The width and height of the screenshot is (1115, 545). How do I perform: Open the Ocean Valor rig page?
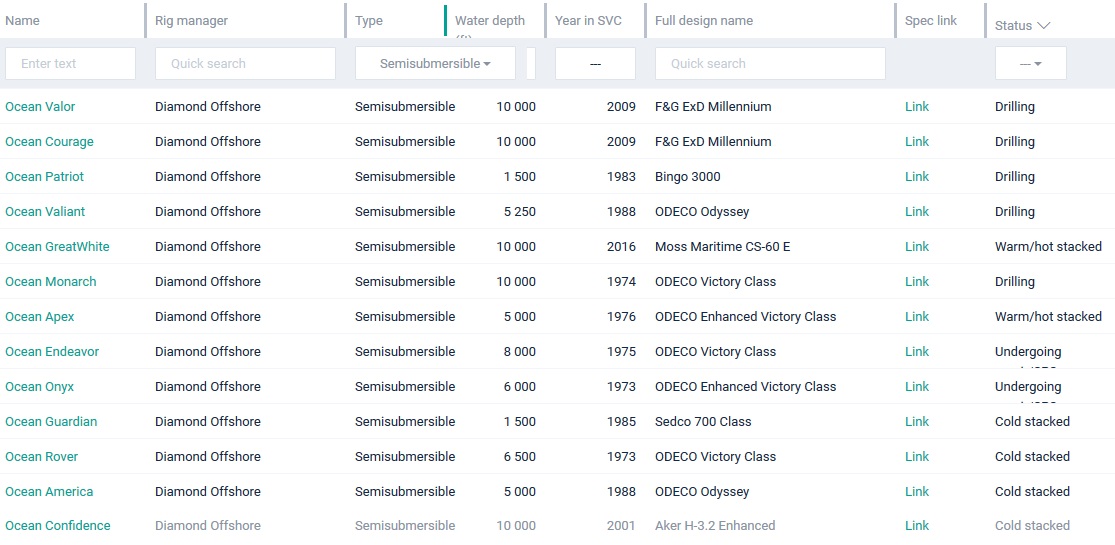pyautogui.click(x=40, y=107)
